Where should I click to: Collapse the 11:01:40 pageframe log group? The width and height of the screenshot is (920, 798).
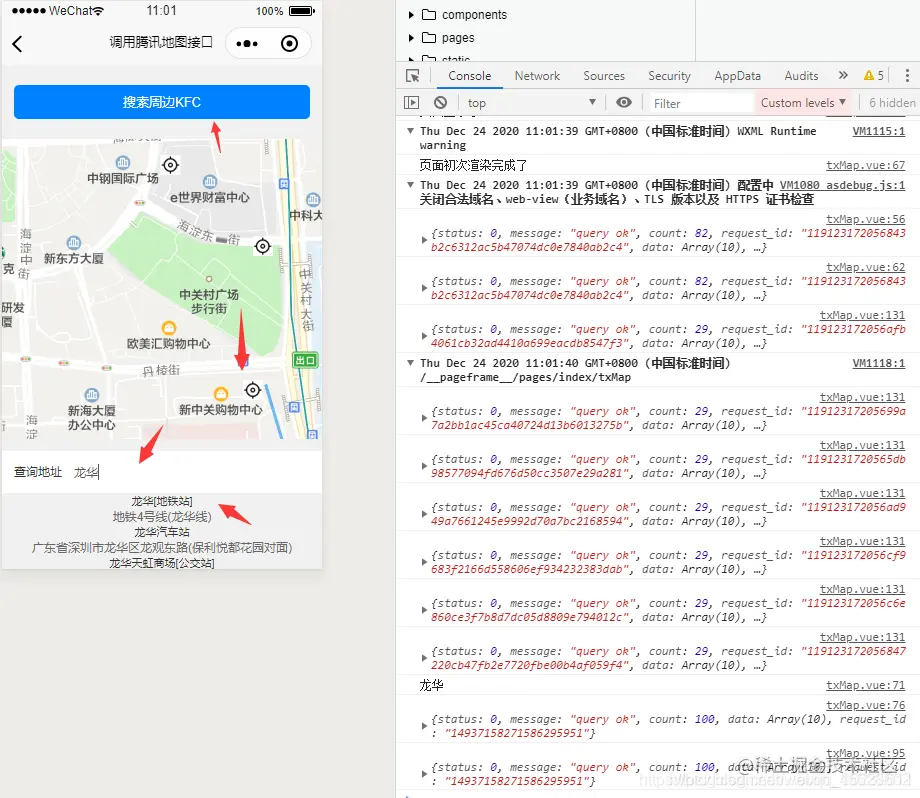(411, 363)
